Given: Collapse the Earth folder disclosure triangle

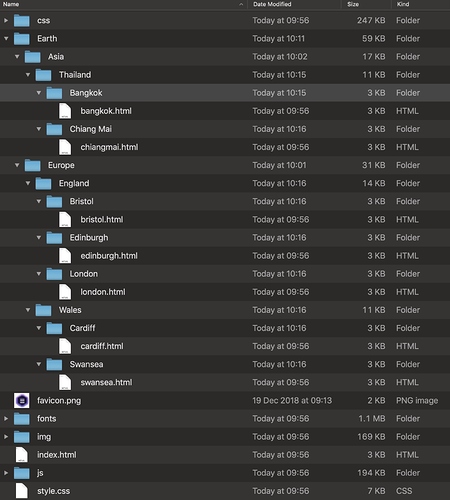Looking at the screenshot, I should pos(6,39).
